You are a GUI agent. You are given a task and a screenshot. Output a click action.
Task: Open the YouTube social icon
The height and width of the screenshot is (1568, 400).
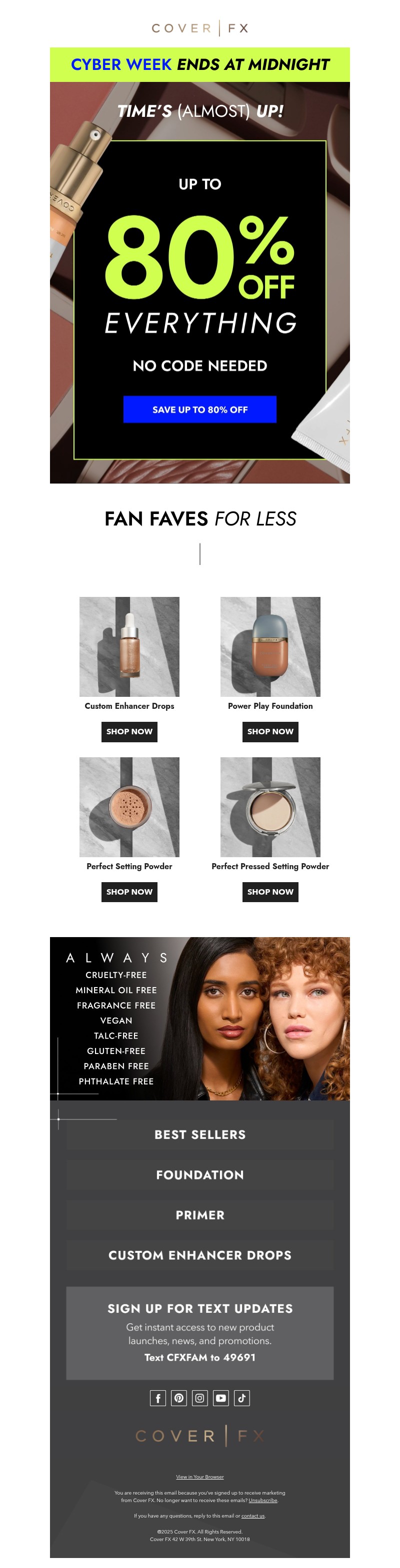[221, 1398]
